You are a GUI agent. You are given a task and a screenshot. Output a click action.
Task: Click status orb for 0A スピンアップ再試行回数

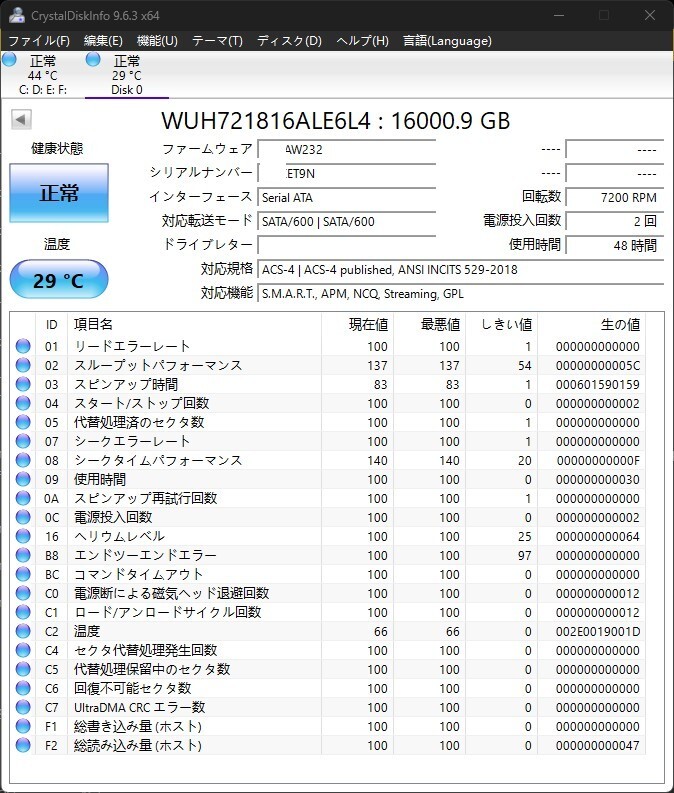(x=23, y=498)
